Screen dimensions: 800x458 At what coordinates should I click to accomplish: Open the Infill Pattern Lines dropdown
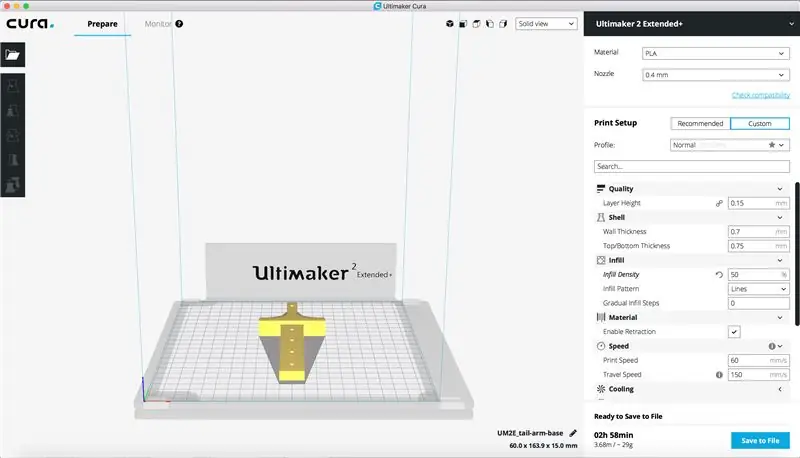(758, 289)
